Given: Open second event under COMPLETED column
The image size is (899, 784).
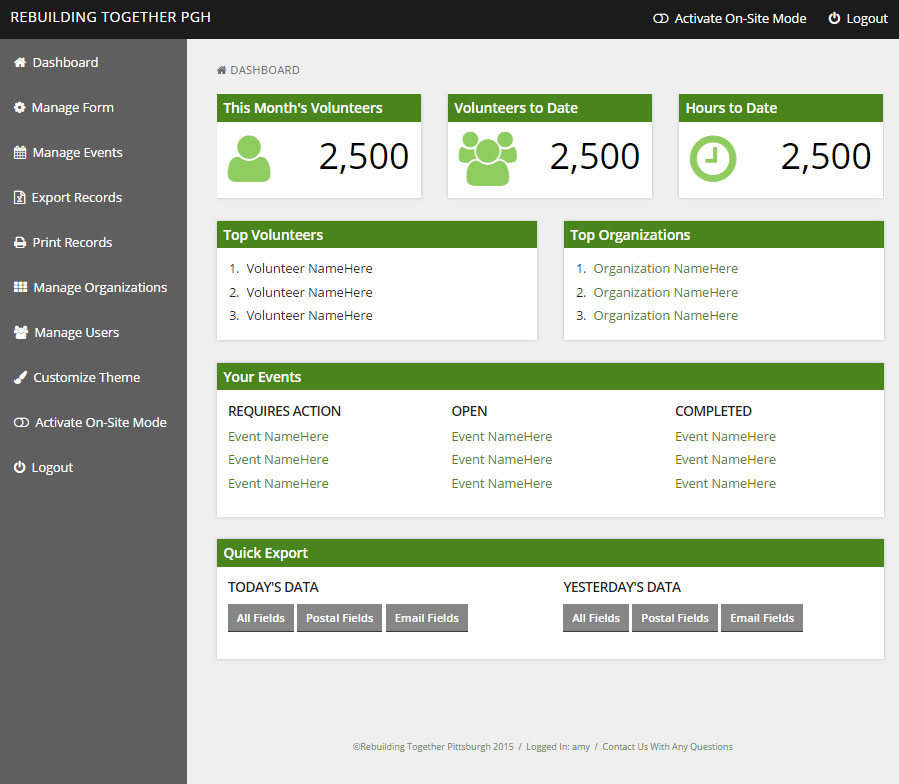Looking at the screenshot, I should tap(725, 459).
